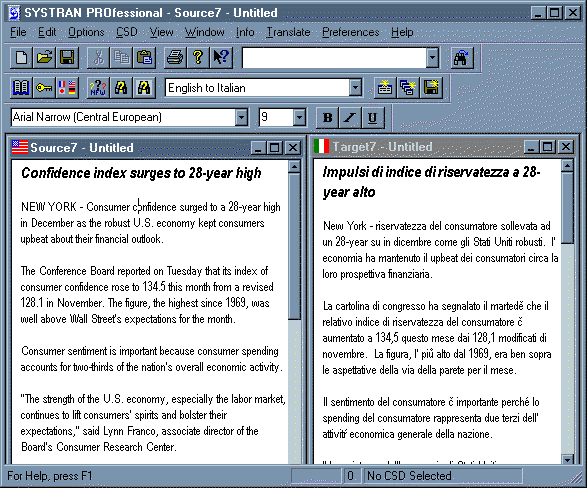Expand the search text combo box arrow

coord(432,58)
